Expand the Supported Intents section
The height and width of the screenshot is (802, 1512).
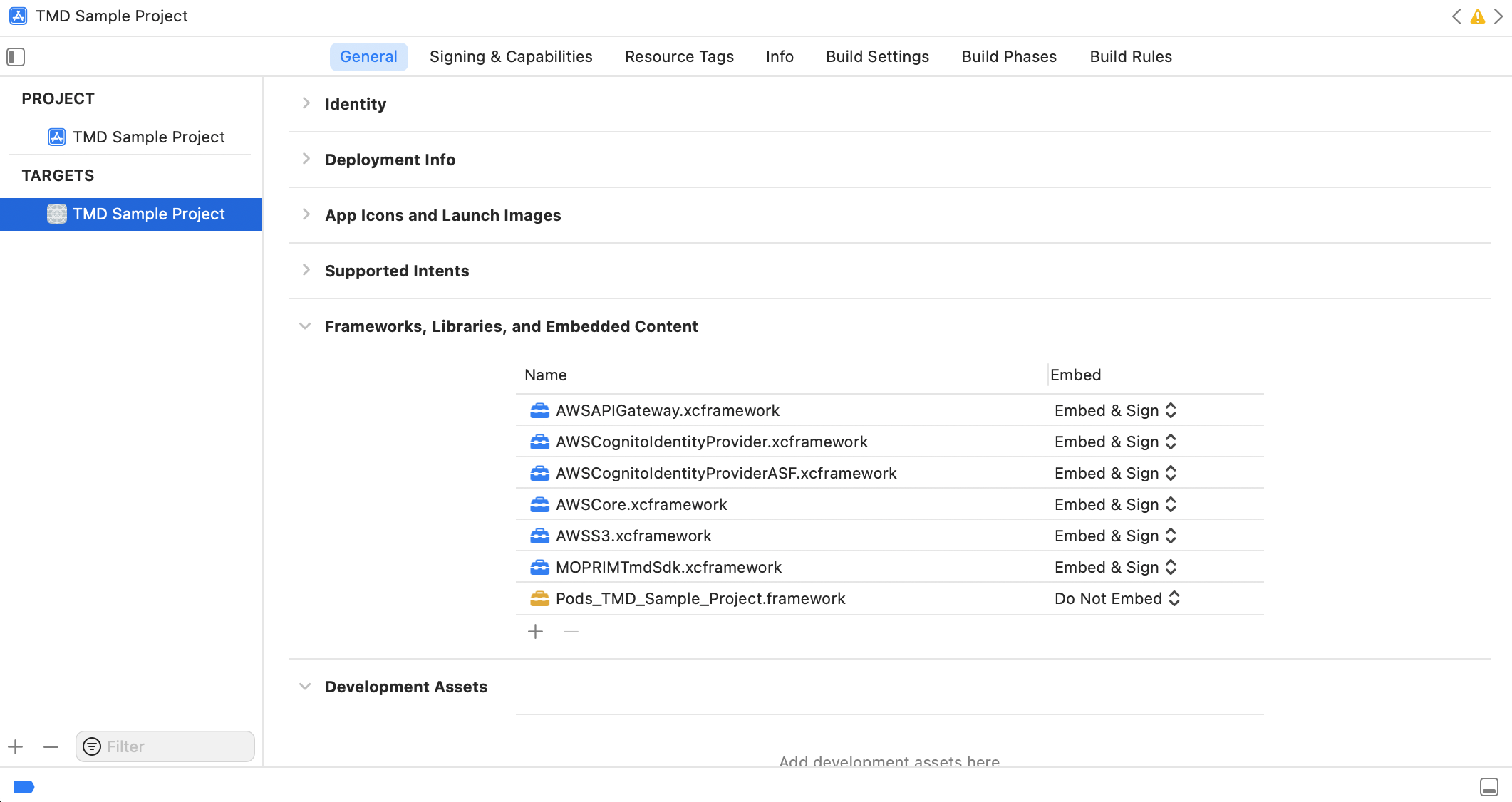point(306,270)
